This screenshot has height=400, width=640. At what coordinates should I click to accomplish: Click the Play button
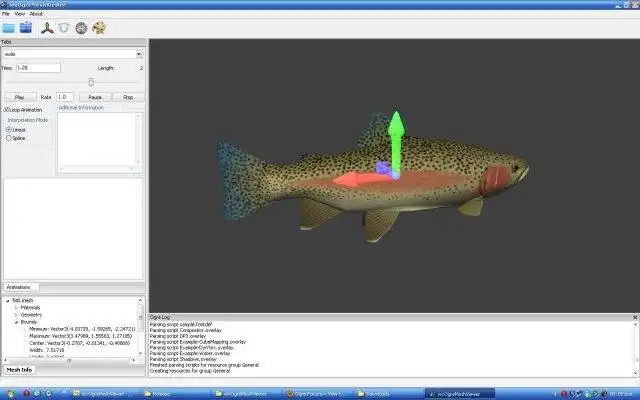coord(20,97)
